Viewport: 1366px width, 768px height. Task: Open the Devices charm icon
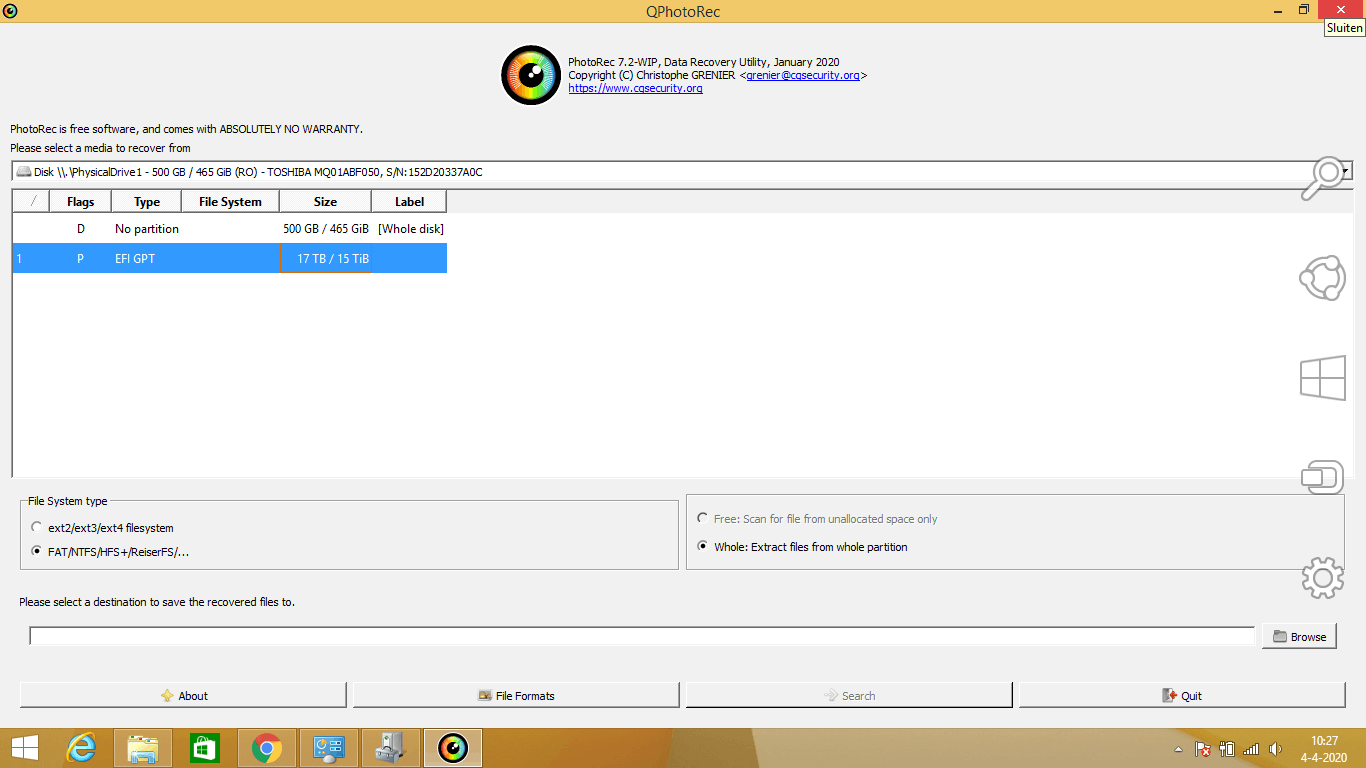tap(1322, 477)
